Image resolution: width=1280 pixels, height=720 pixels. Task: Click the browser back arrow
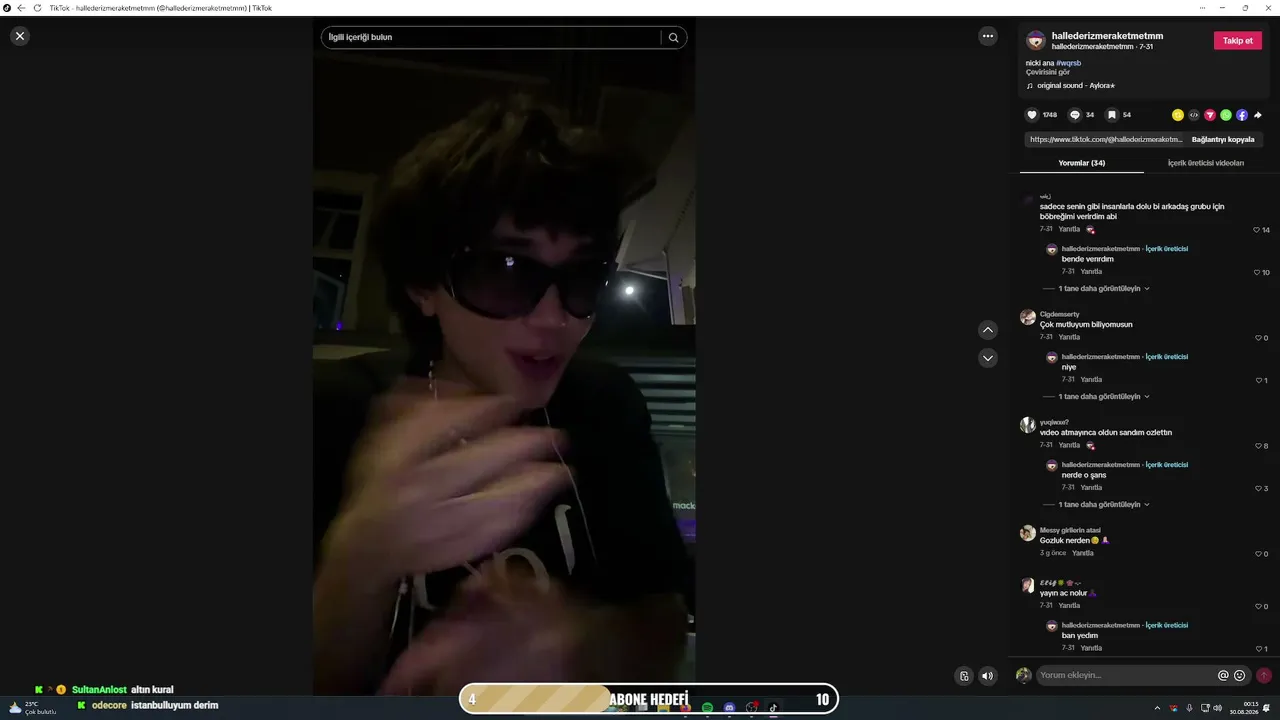point(21,8)
